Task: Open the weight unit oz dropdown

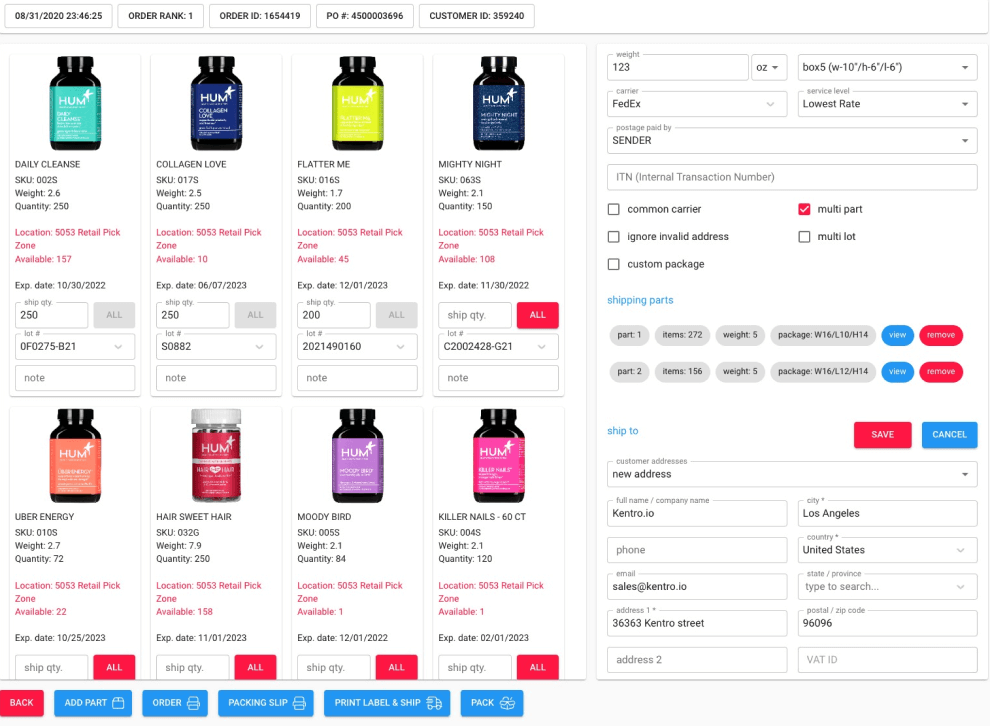Action: tap(768, 68)
